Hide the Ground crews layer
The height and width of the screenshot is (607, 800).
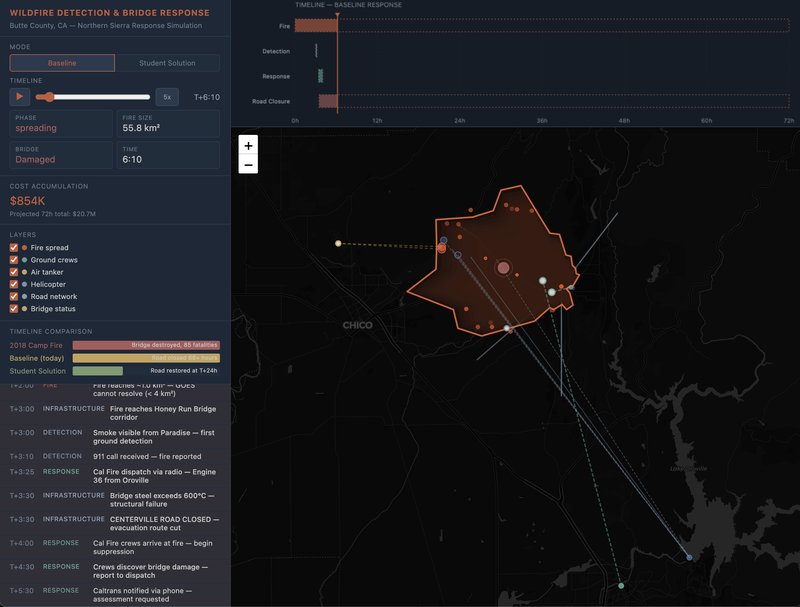click(13, 260)
